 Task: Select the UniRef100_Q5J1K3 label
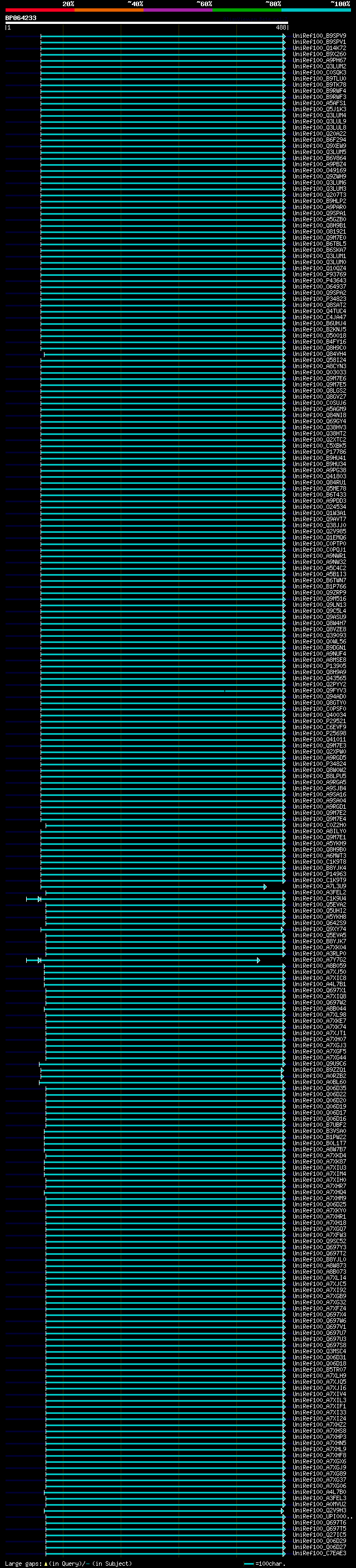319,110
